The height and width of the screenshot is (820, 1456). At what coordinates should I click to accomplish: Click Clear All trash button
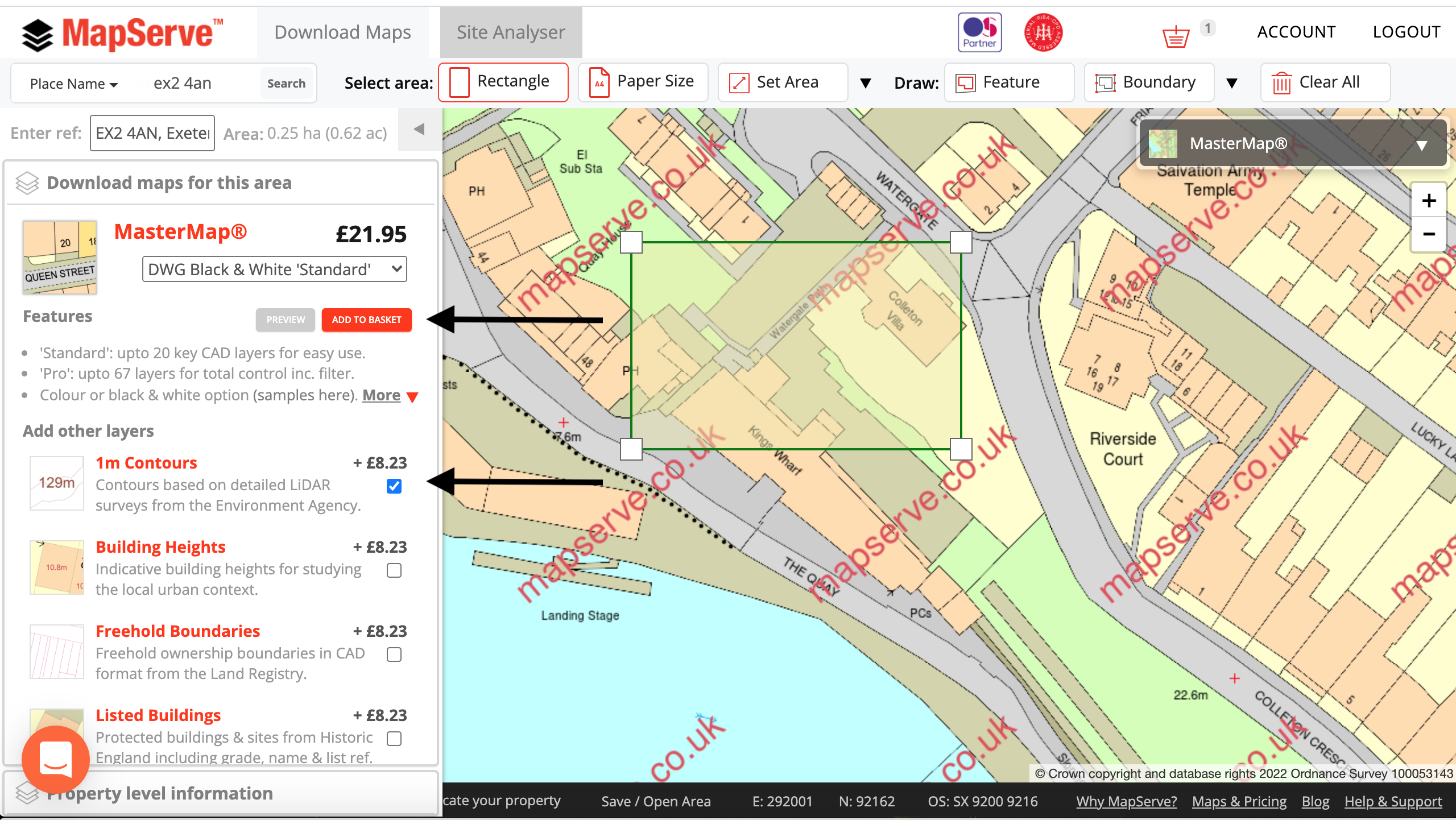1326,82
